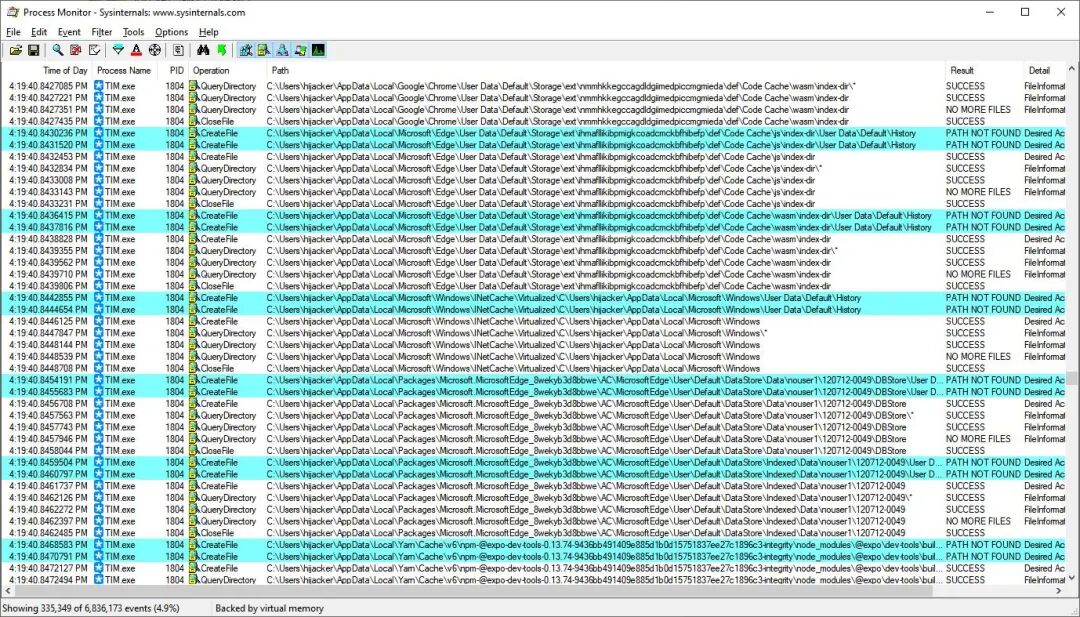Toggle Autoscroll toolbar icon

tap(76, 50)
